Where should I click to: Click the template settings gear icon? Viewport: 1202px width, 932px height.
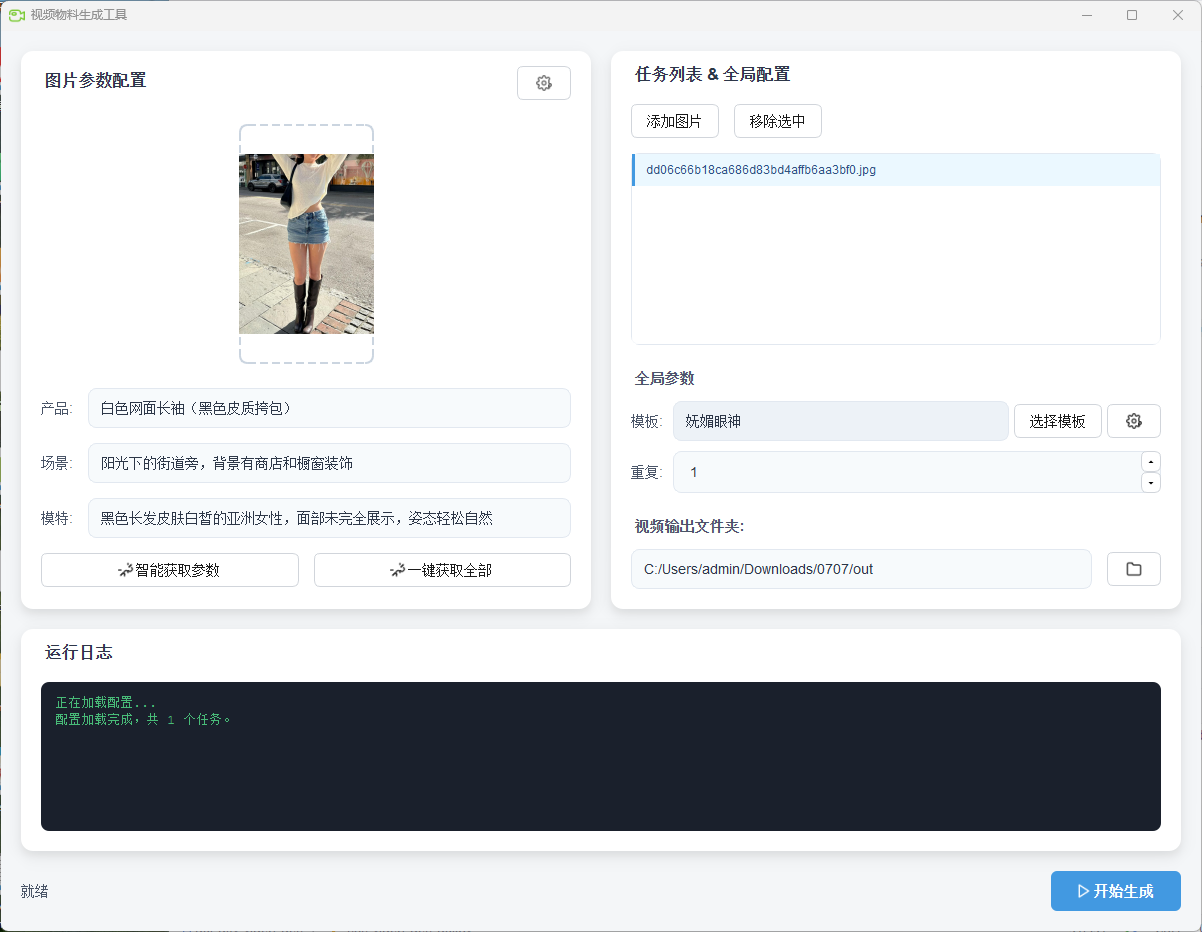1133,421
